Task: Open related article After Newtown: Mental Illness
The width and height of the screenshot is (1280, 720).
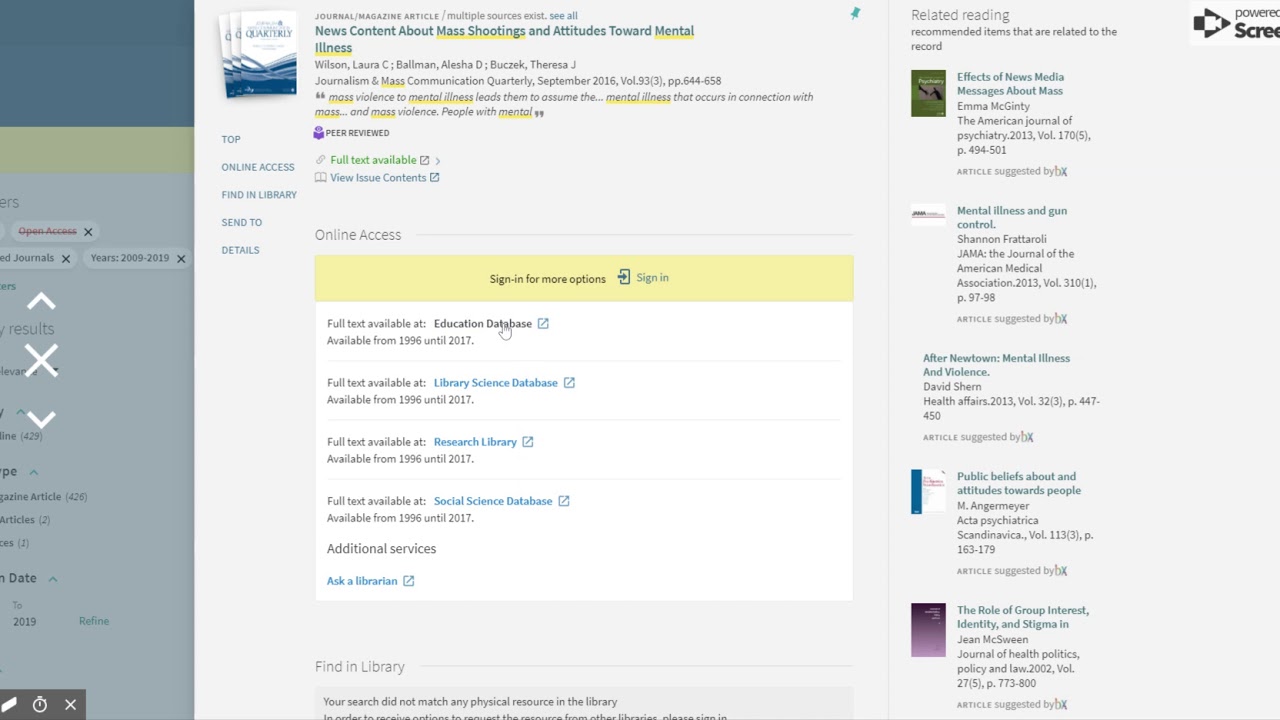Action: pos(996,365)
